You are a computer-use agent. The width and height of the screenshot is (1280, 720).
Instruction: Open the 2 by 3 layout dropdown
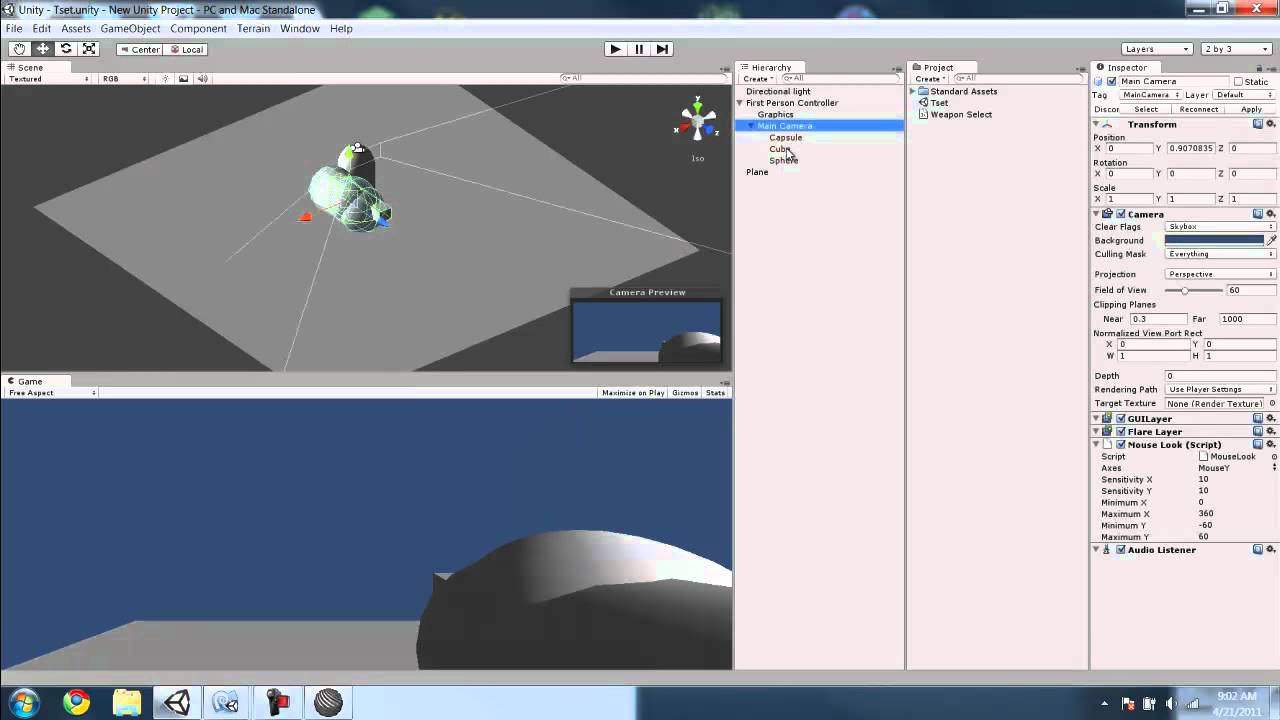[x=1237, y=49]
